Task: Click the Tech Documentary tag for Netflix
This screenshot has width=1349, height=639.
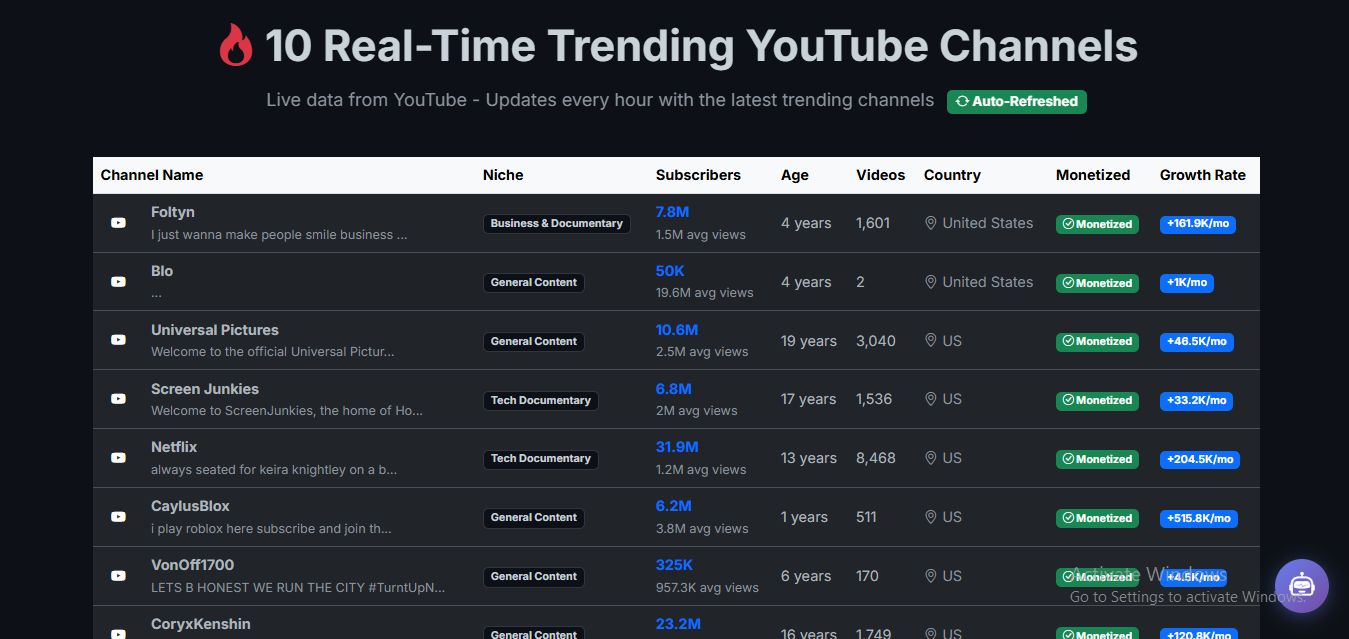Action: 540,459
